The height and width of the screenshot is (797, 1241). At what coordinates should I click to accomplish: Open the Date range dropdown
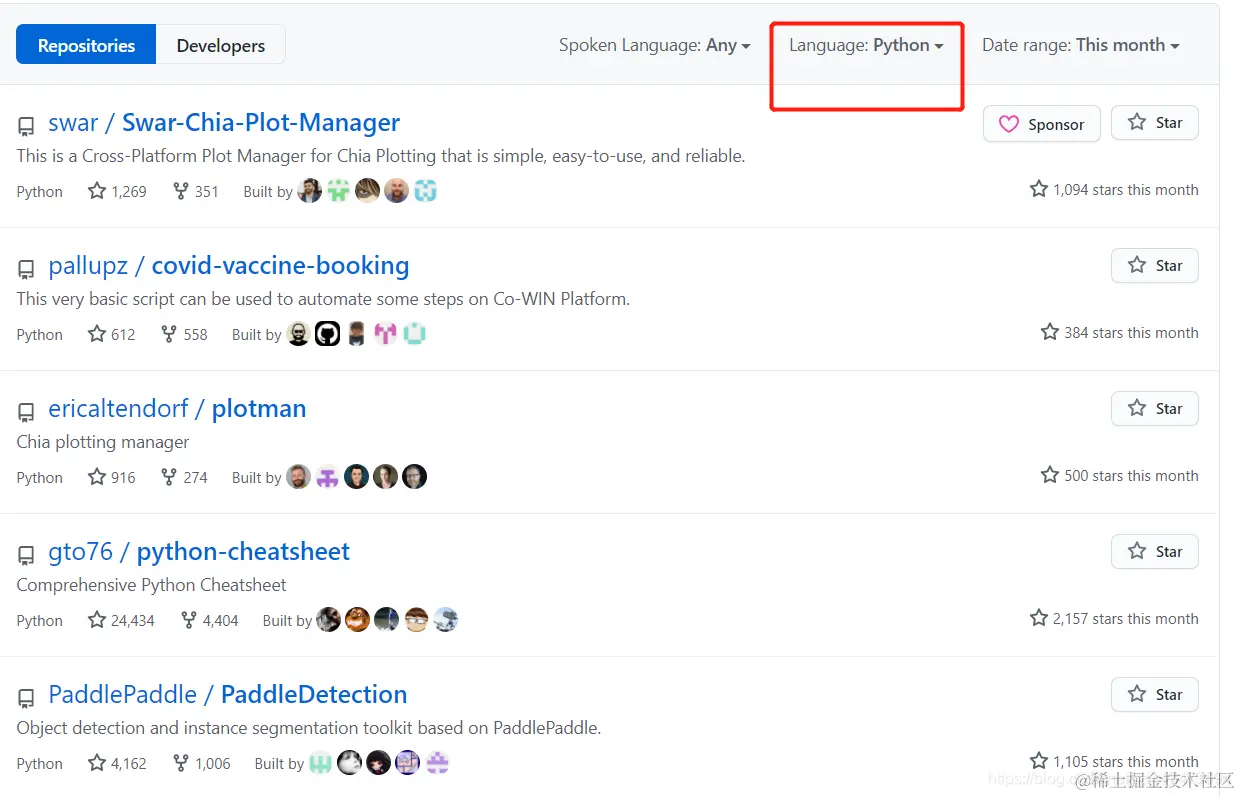(x=1081, y=45)
